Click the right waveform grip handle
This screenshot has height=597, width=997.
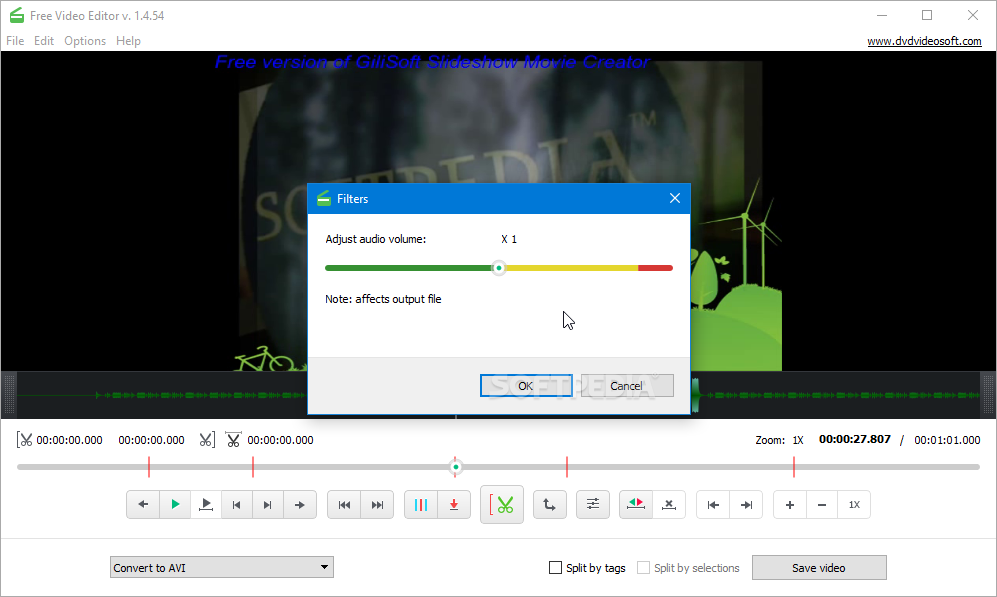pyautogui.click(x=987, y=395)
